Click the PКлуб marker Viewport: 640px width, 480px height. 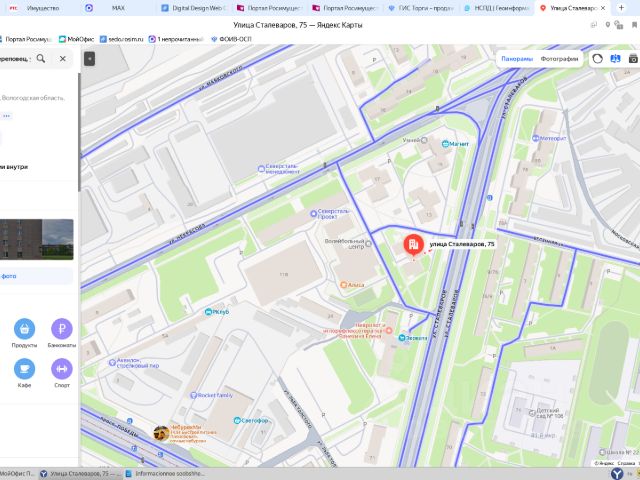tap(209, 312)
